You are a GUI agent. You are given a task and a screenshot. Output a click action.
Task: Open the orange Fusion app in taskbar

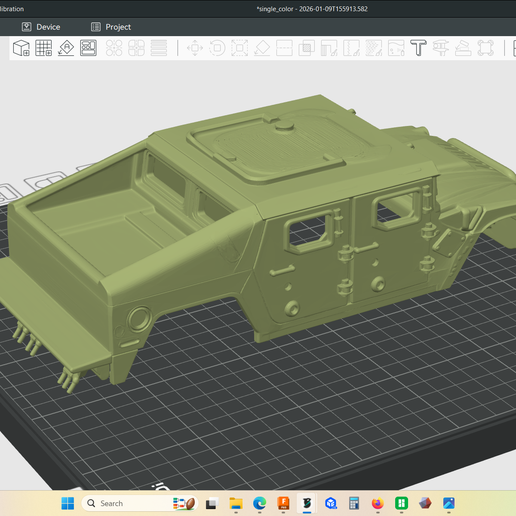[x=284, y=503]
